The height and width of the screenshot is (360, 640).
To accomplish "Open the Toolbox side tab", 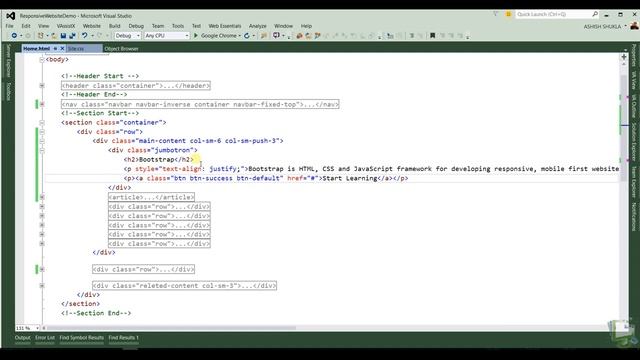I will pyautogui.click(x=9, y=91).
